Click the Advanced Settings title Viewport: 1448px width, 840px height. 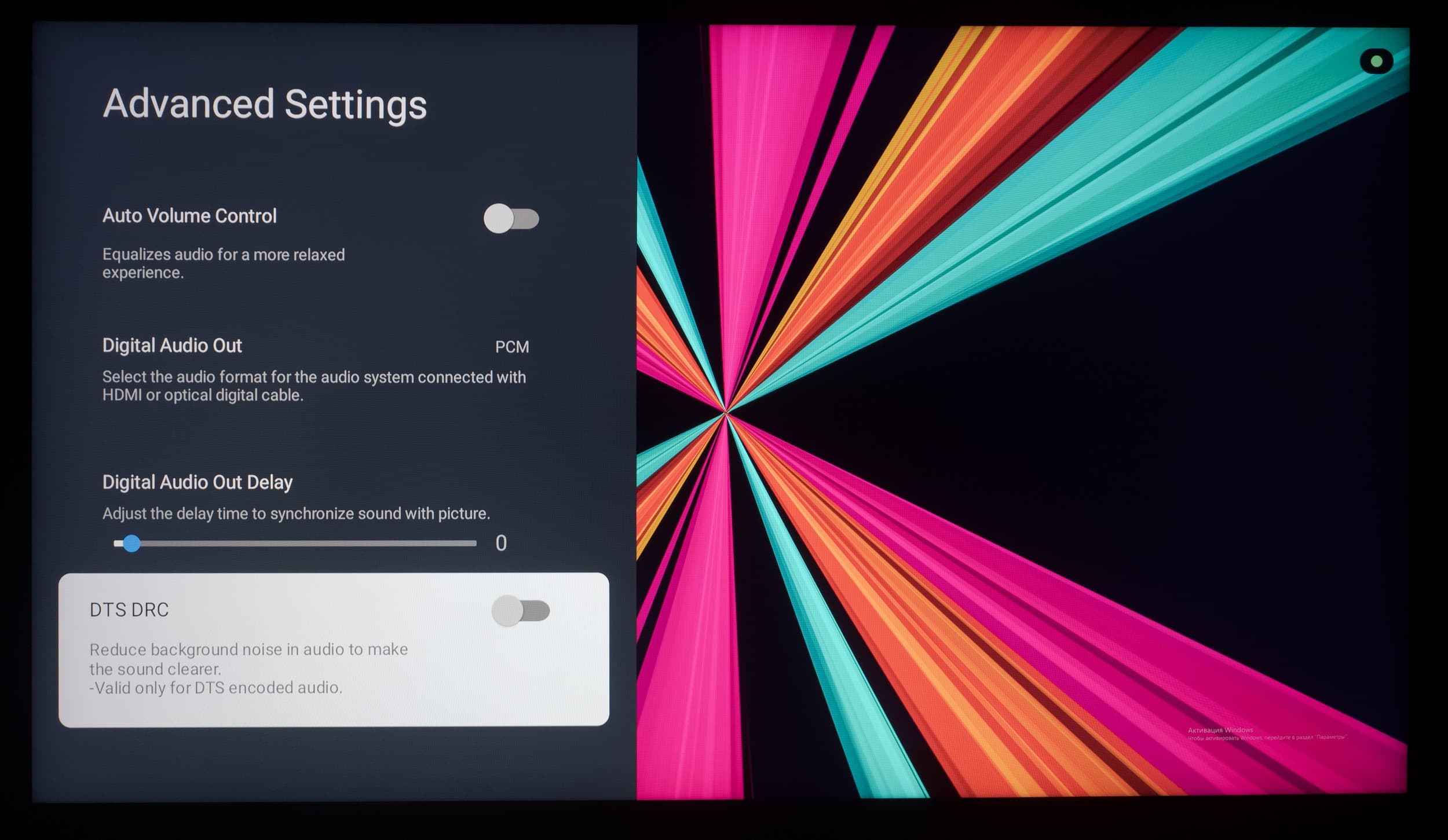(x=265, y=104)
